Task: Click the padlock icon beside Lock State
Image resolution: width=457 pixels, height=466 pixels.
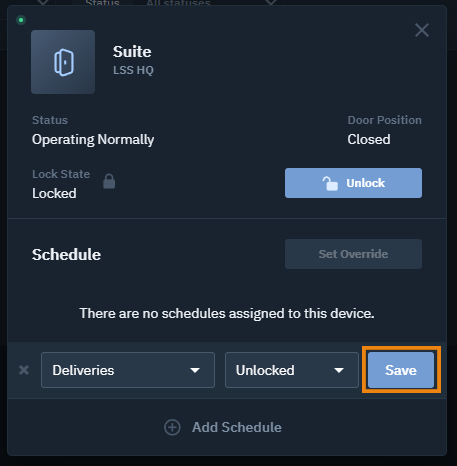Action: (x=109, y=181)
